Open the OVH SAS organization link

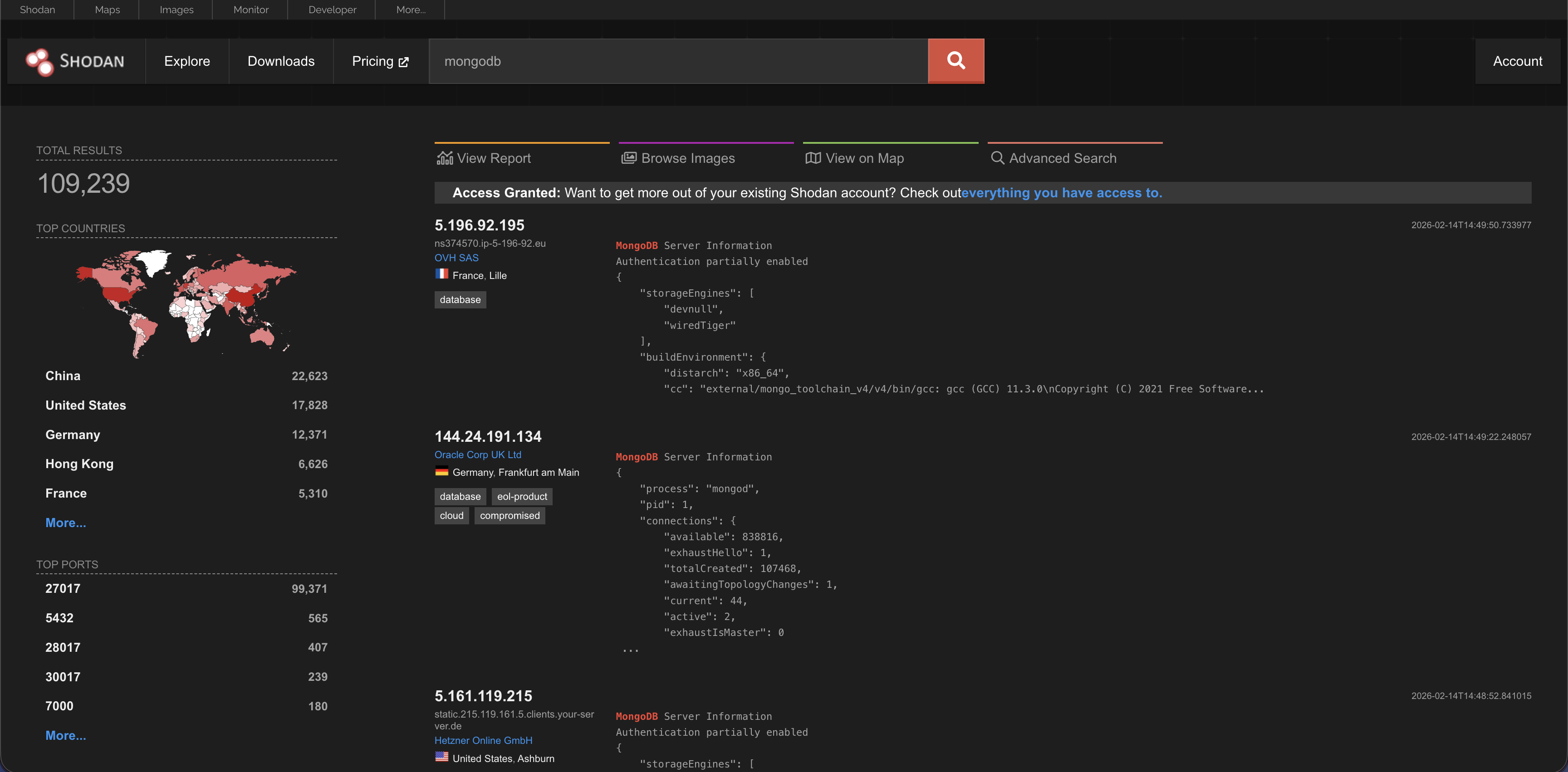[x=456, y=258]
